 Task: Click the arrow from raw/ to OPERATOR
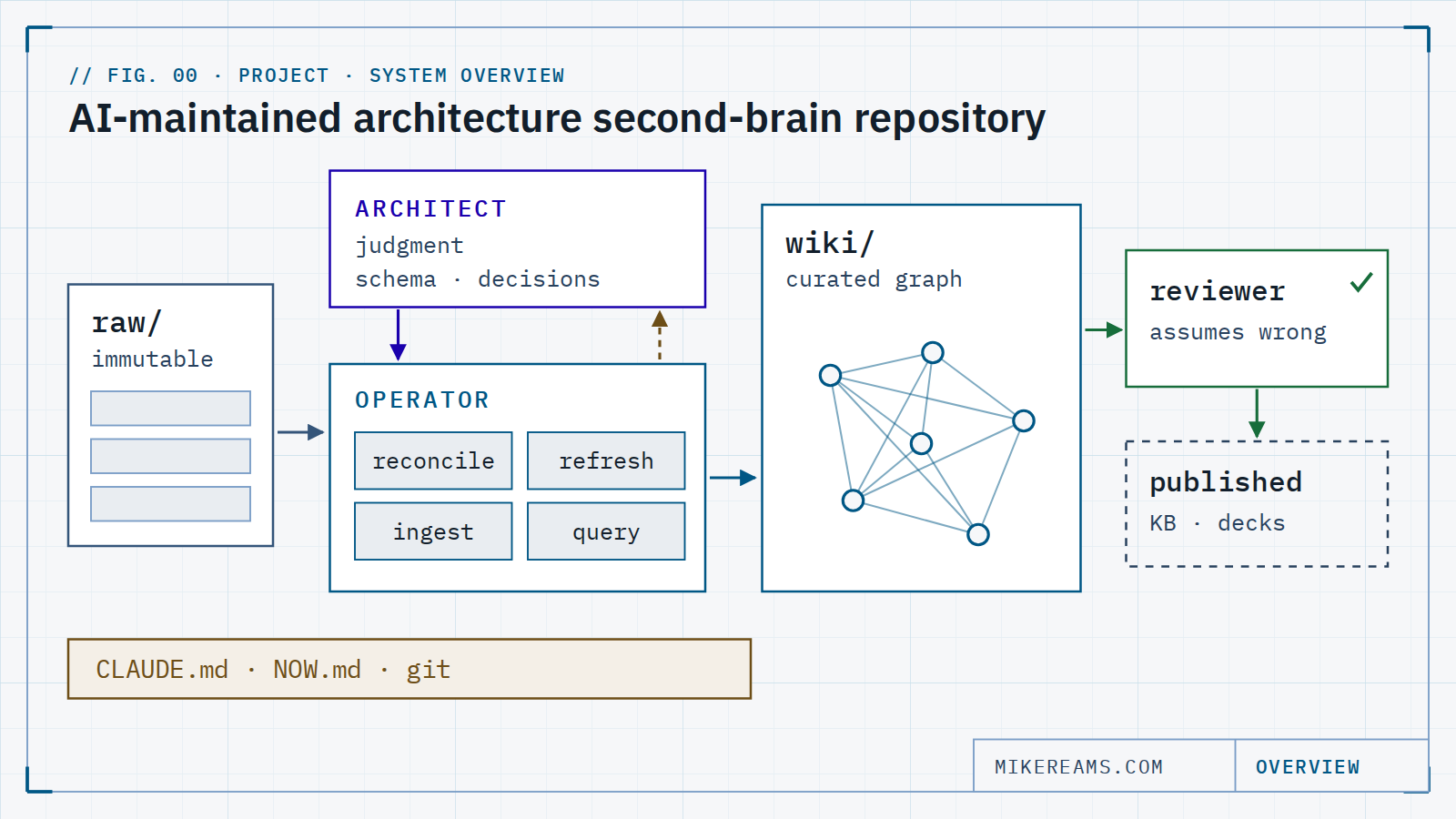[300, 432]
